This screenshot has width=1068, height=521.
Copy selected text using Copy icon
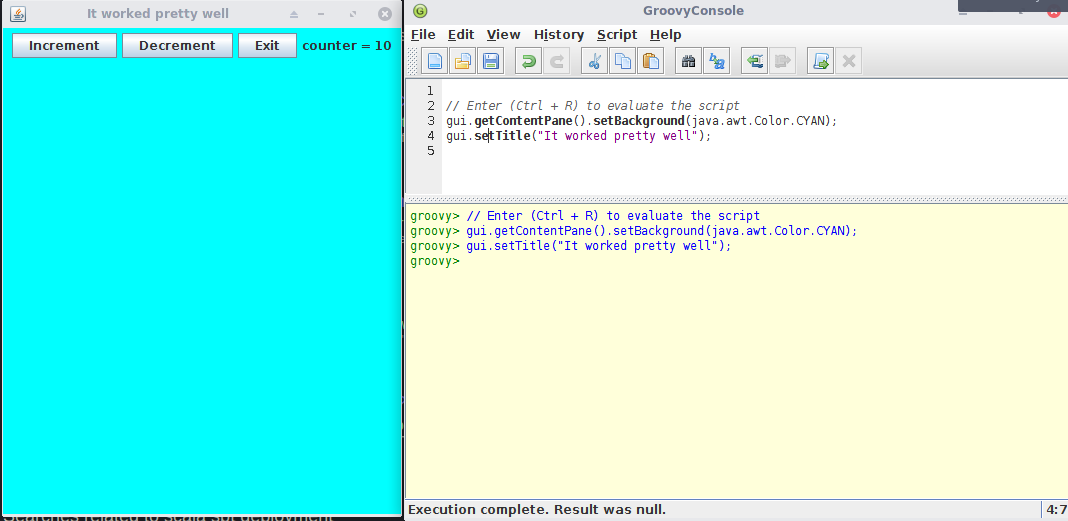pos(623,61)
